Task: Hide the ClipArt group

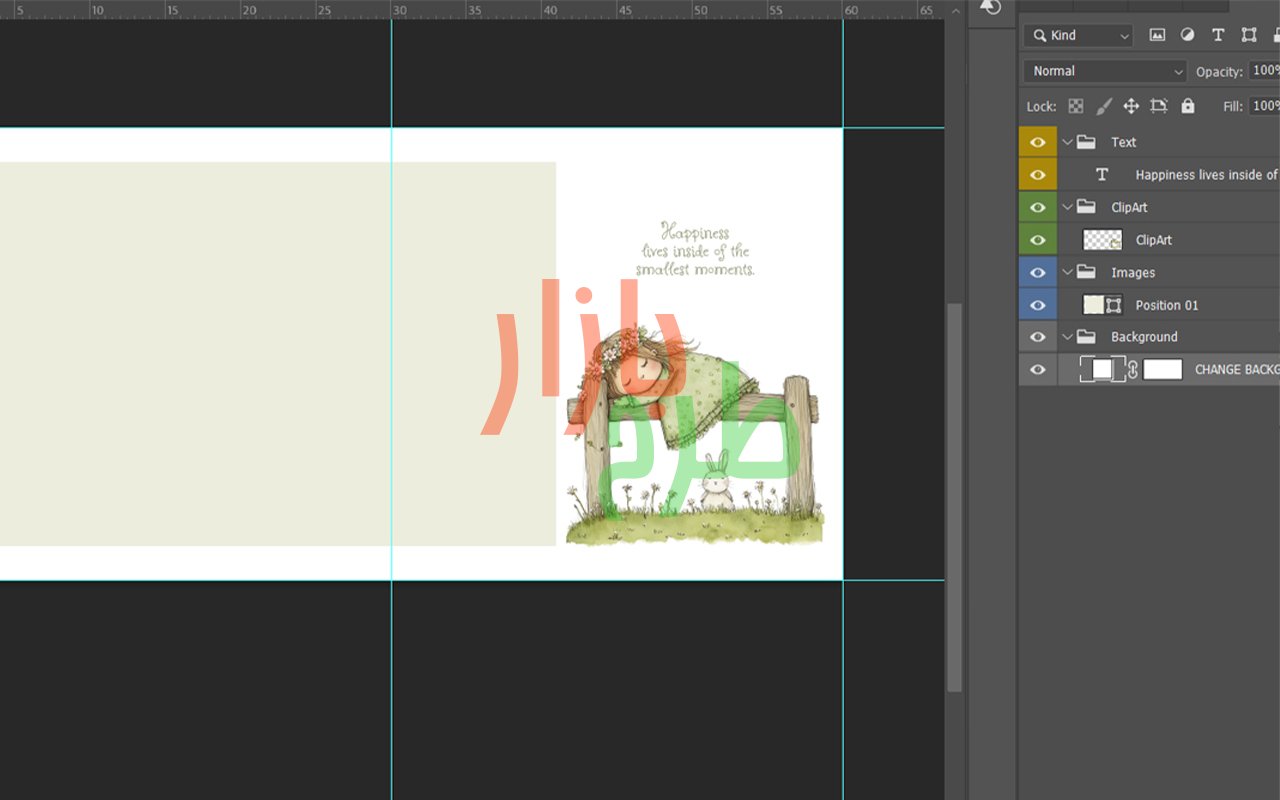Action: pyautogui.click(x=1038, y=207)
